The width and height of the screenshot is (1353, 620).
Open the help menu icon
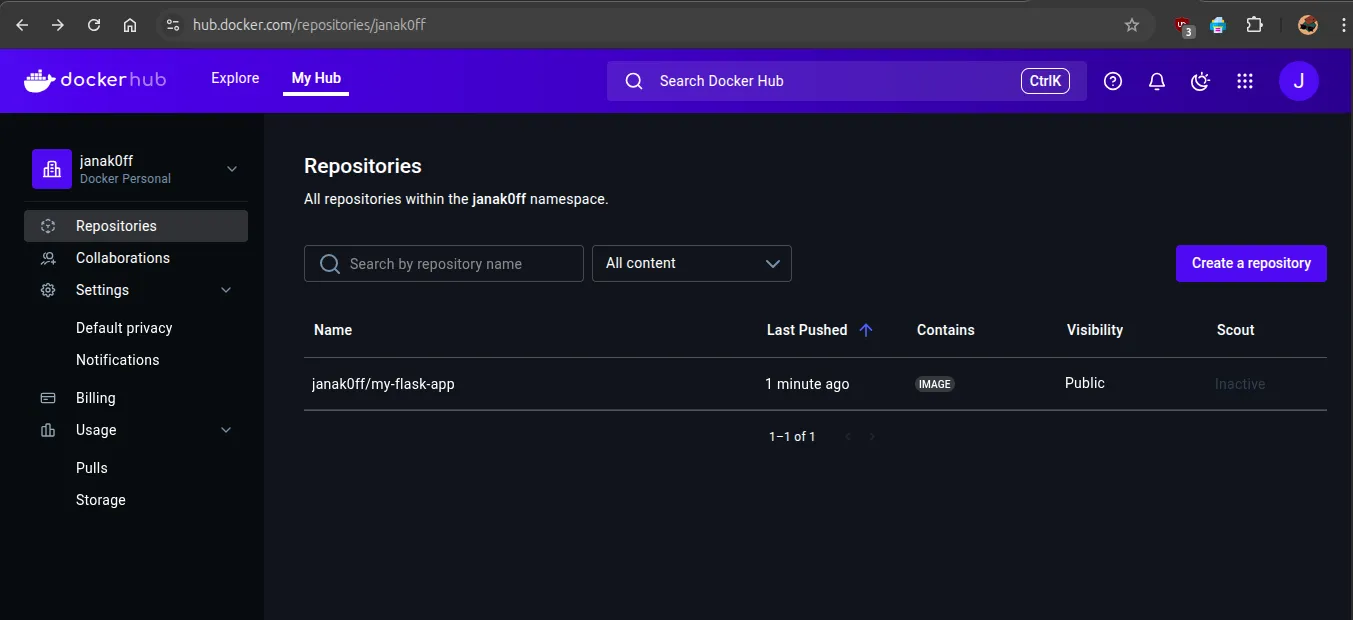click(1112, 81)
